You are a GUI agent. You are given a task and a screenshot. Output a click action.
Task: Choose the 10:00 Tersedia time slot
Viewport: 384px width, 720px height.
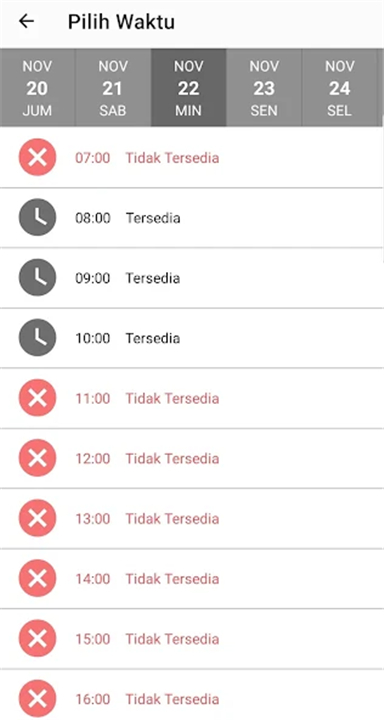(192, 338)
